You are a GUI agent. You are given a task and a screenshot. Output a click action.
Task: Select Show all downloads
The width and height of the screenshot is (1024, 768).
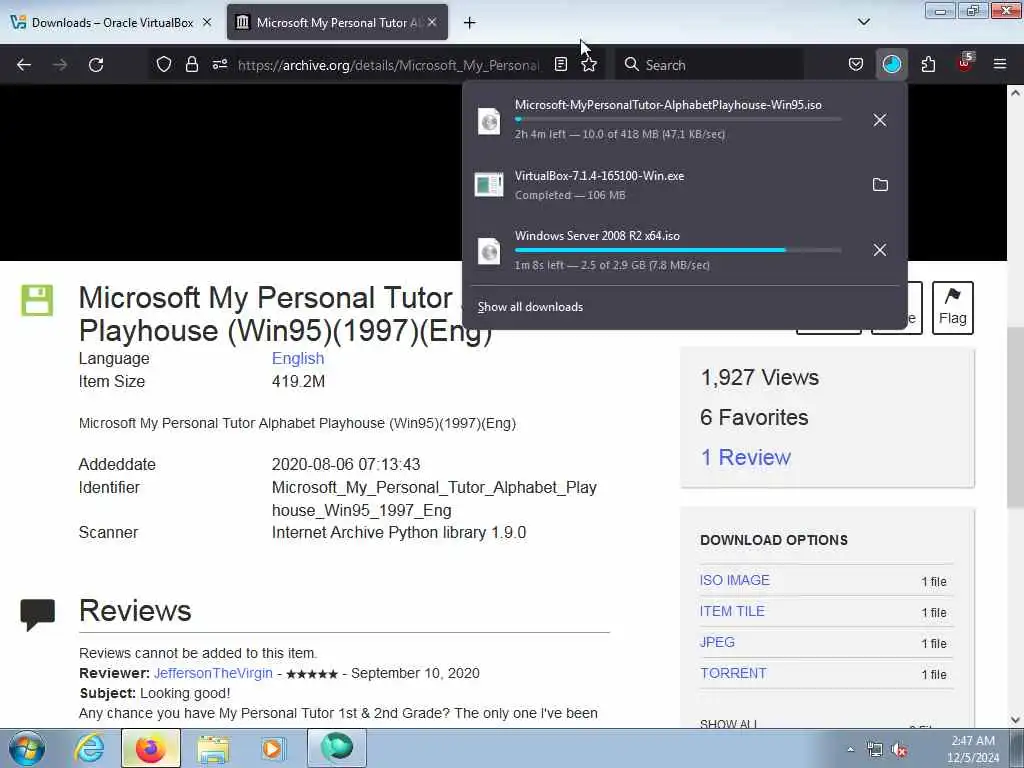(530, 307)
